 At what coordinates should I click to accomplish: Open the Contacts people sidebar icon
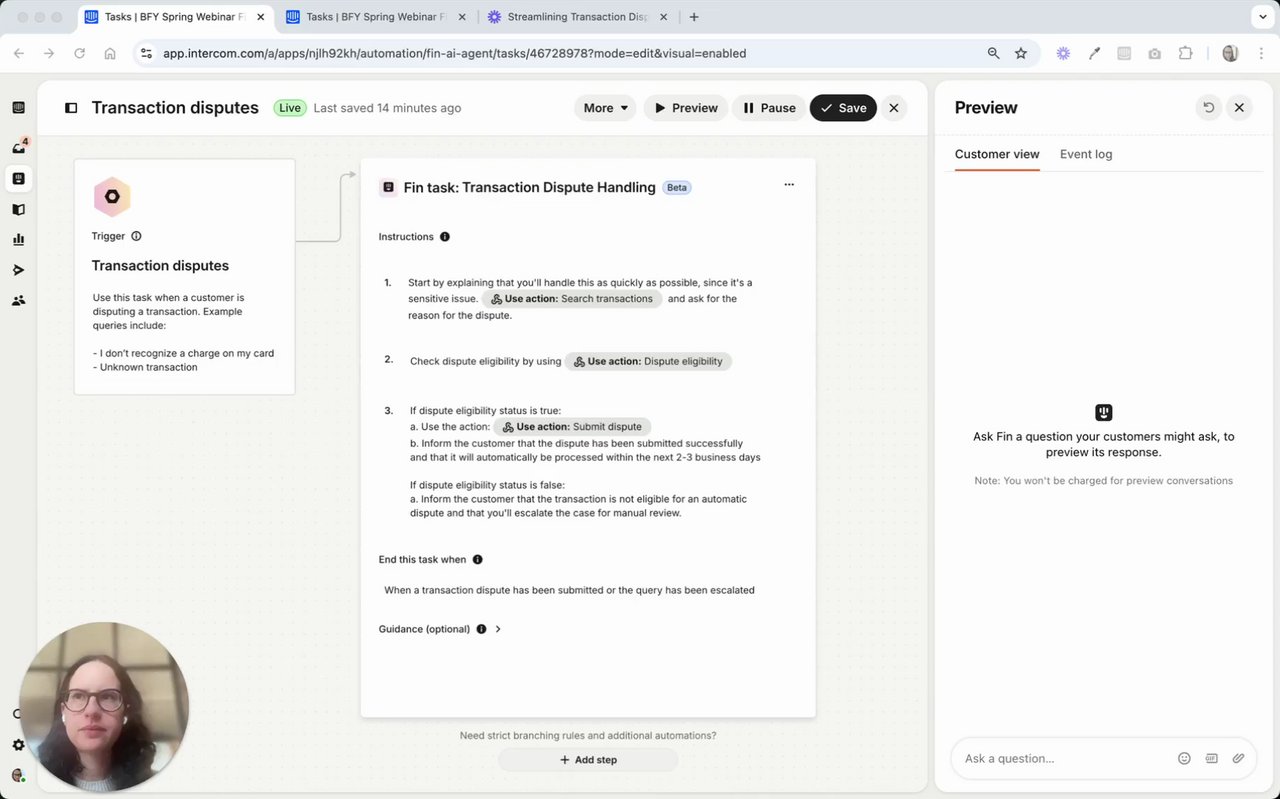click(x=18, y=300)
